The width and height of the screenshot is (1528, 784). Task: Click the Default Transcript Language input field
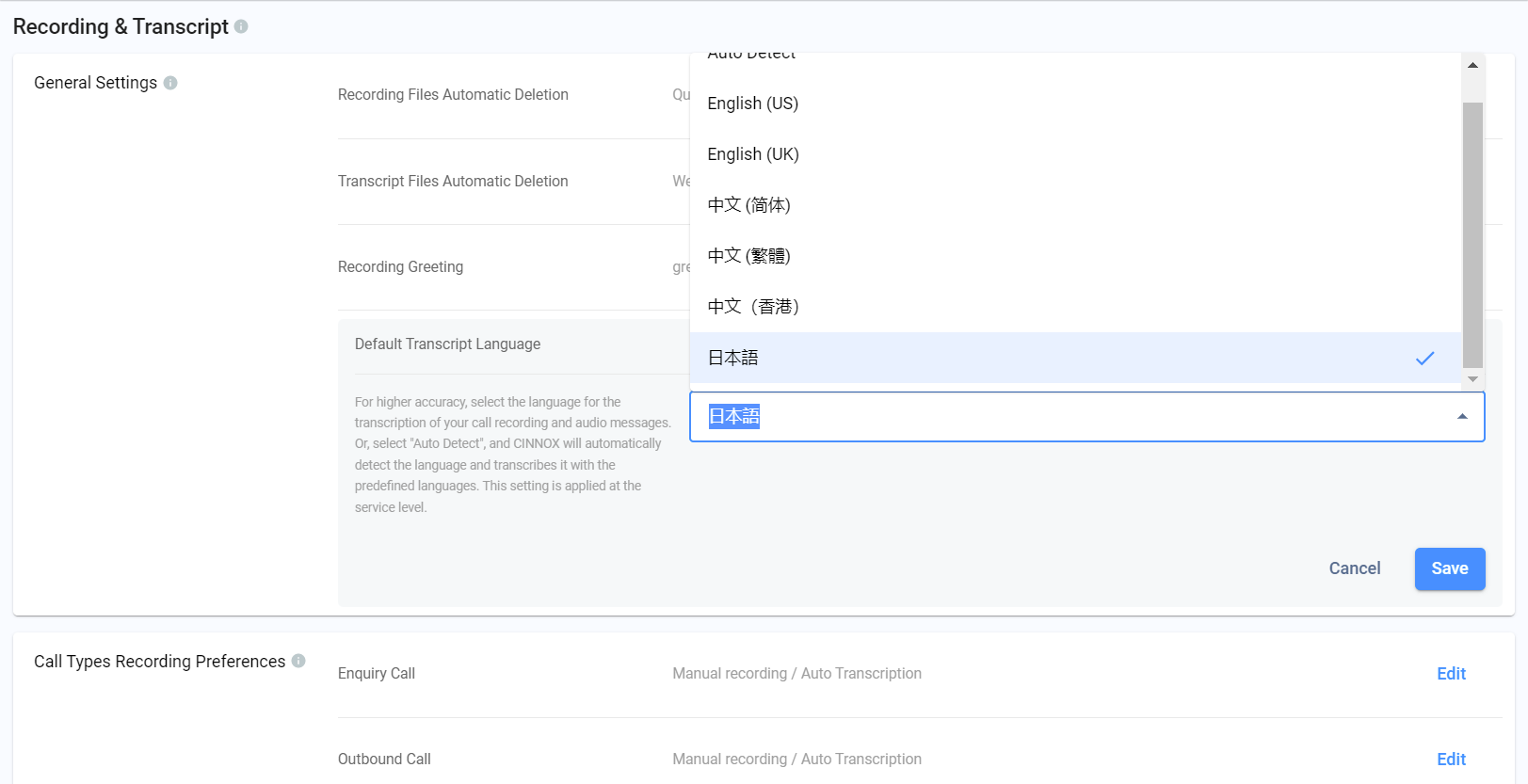pos(1087,417)
